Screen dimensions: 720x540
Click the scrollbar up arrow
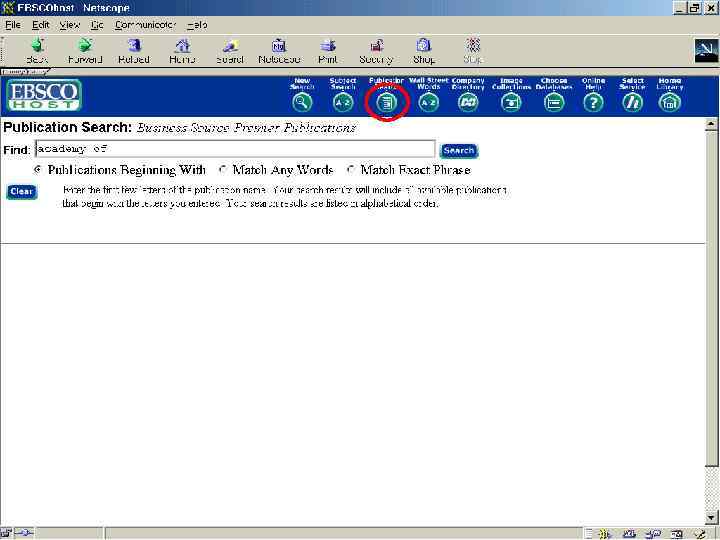tap(711, 124)
